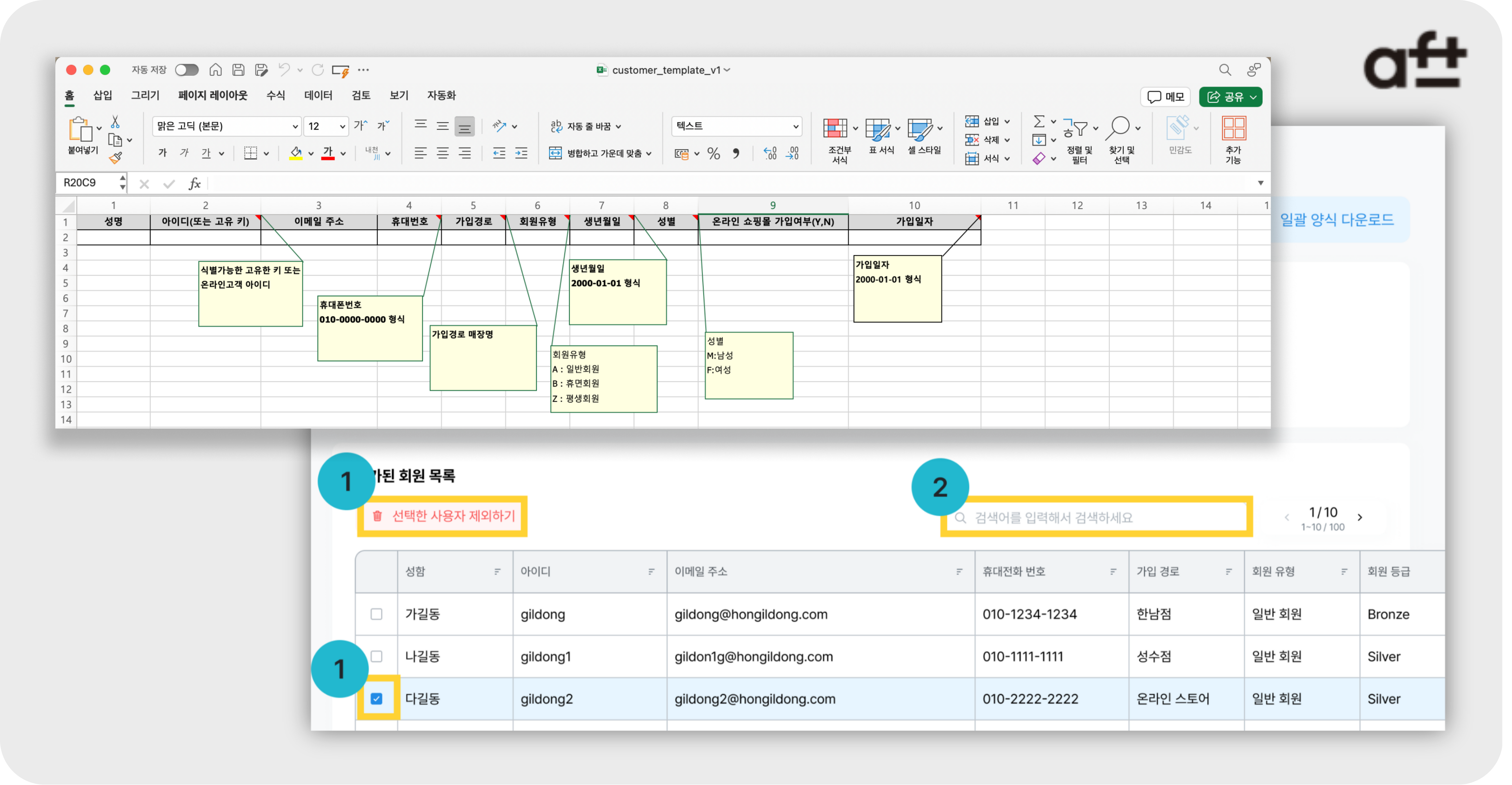Image resolution: width=1512 pixels, height=785 pixels.
Task: Click the Merge and Center icon
Action: pyautogui.click(x=555, y=153)
